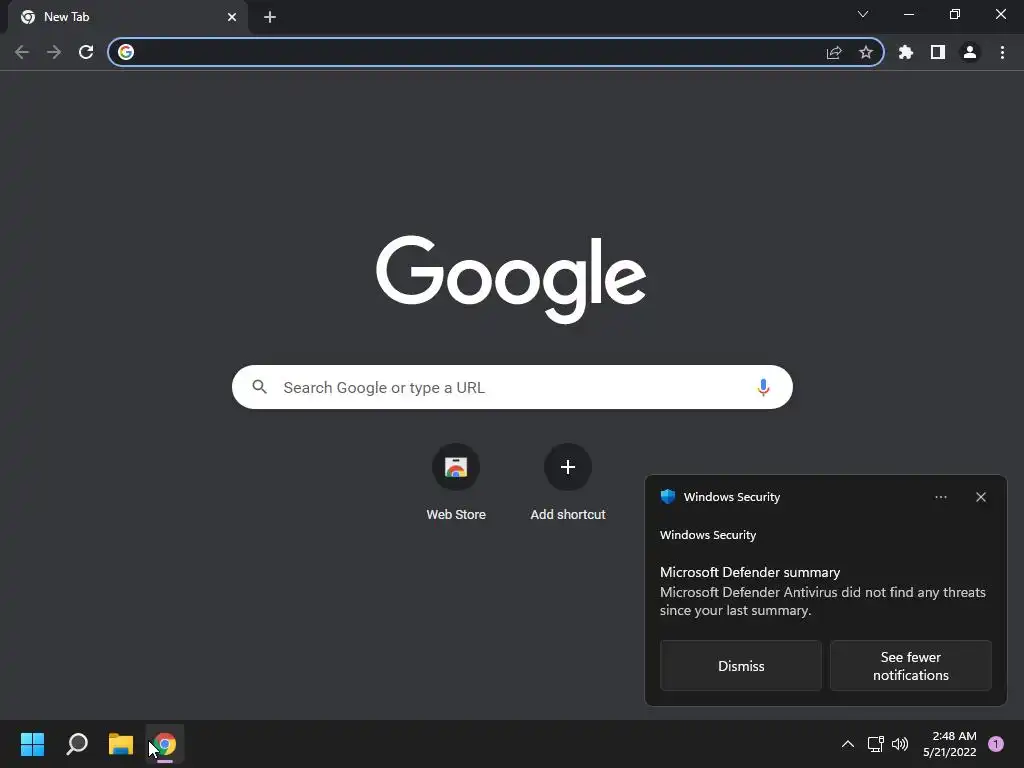
Task: Reload the current page
Action: tap(86, 52)
